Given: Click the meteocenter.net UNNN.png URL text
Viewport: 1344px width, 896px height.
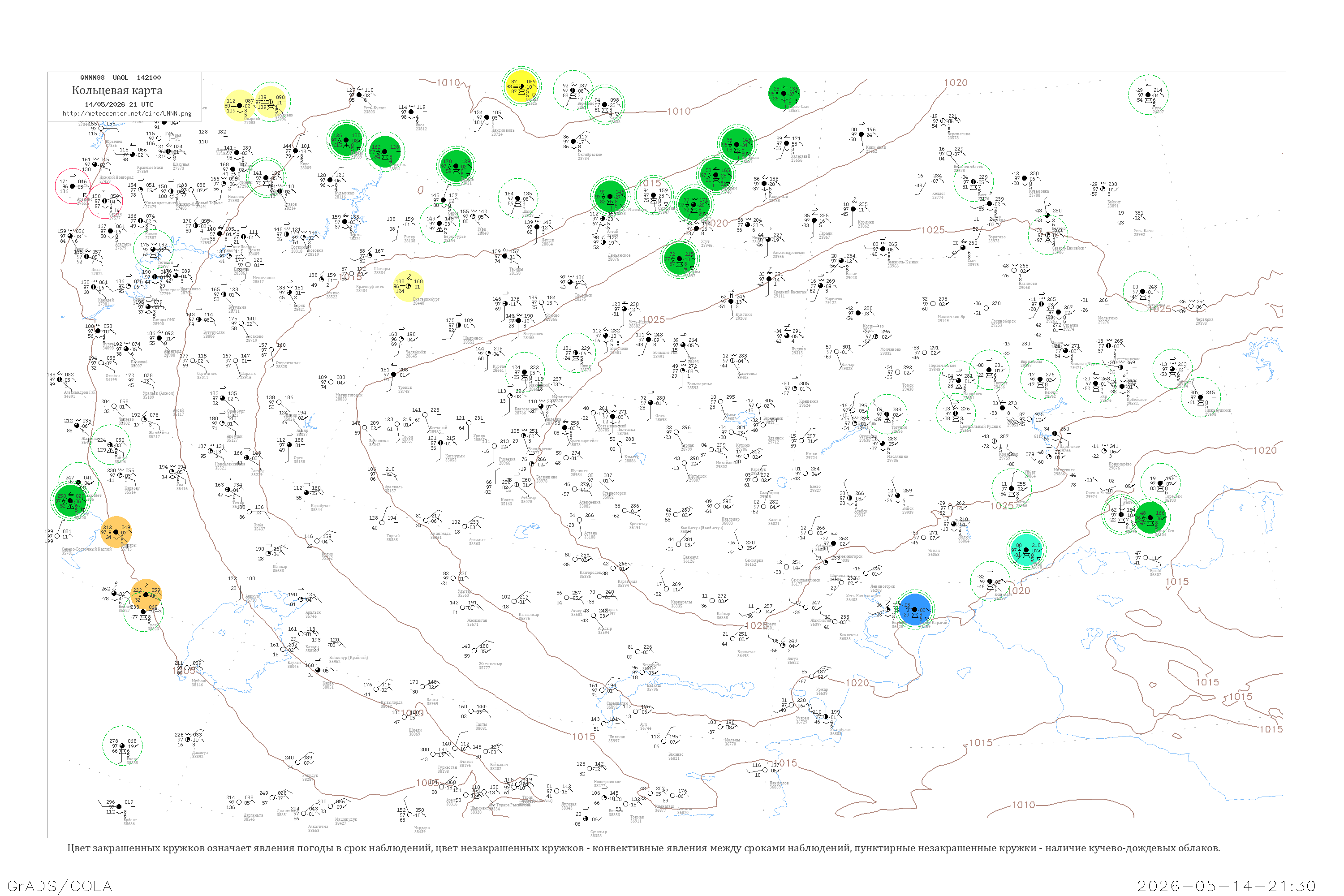Looking at the screenshot, I should [127, 113].
